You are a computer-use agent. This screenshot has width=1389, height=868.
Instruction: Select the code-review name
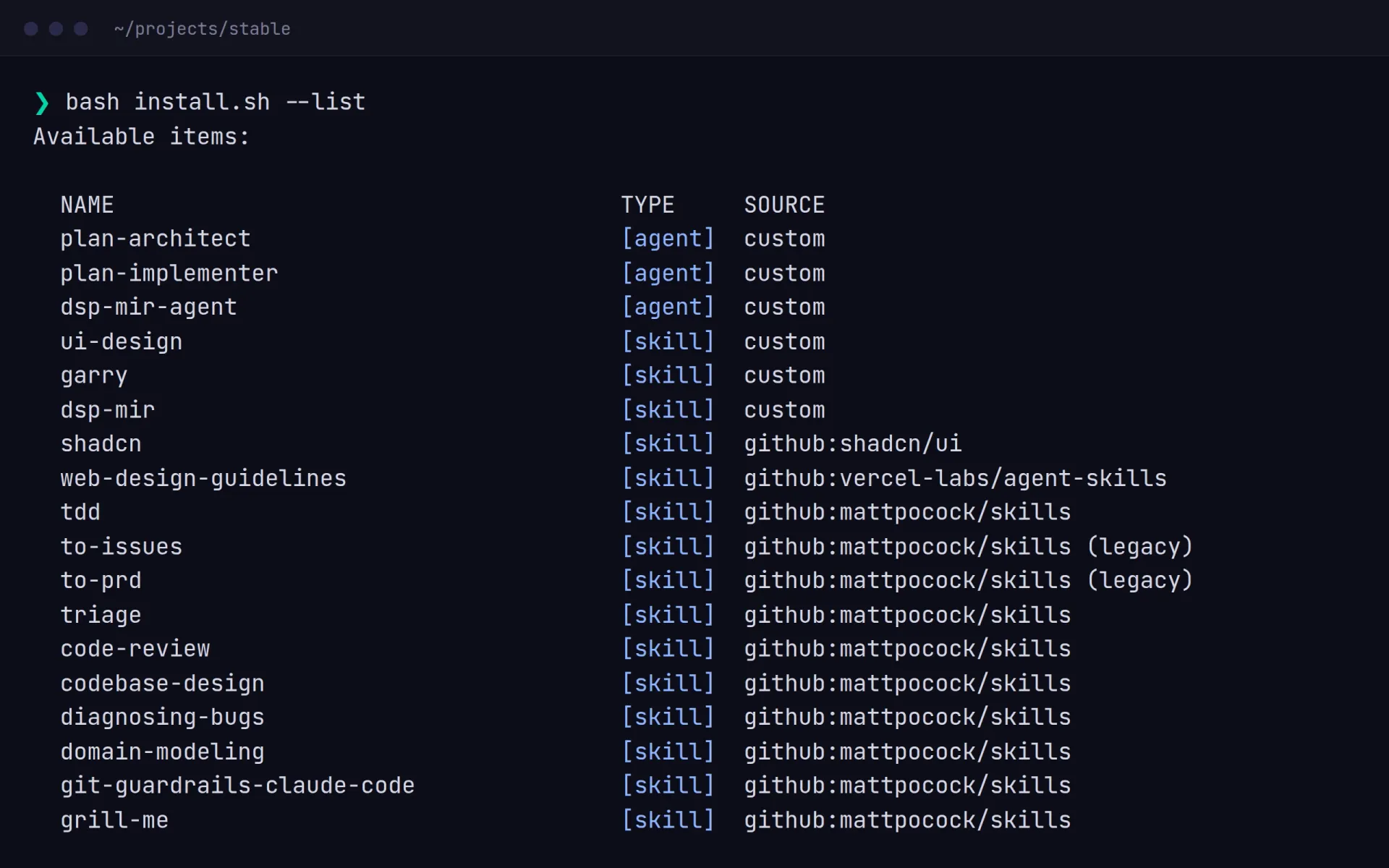click(x=135, y=649)
